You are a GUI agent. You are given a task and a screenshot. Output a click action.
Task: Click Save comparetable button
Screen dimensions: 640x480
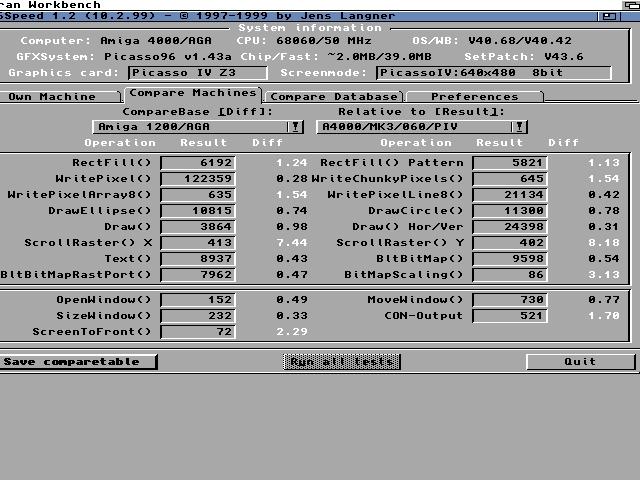[78, 362]
